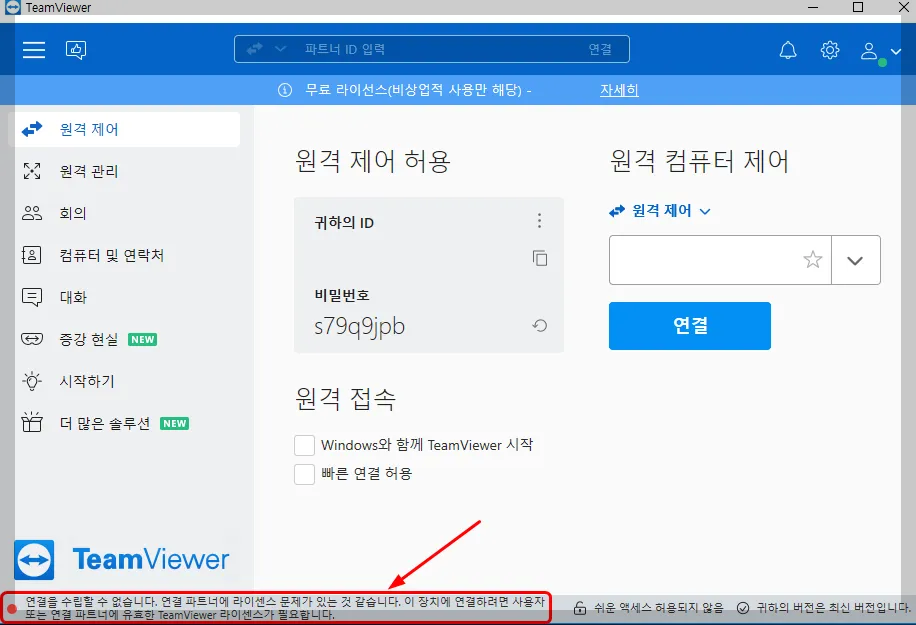The height and width of the screenshot is (625, 916).
Task: Click the 더 많은 솔루션 gift icon
Action: pyautogui.click(x=32, y=422)
